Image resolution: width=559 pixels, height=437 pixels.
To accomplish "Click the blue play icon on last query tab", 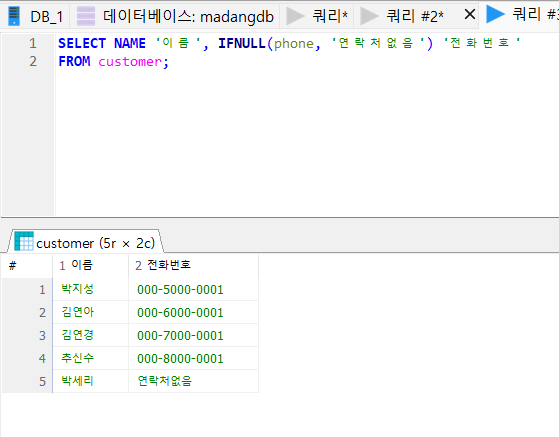I will pyautogui.click(x=496, y=14).
